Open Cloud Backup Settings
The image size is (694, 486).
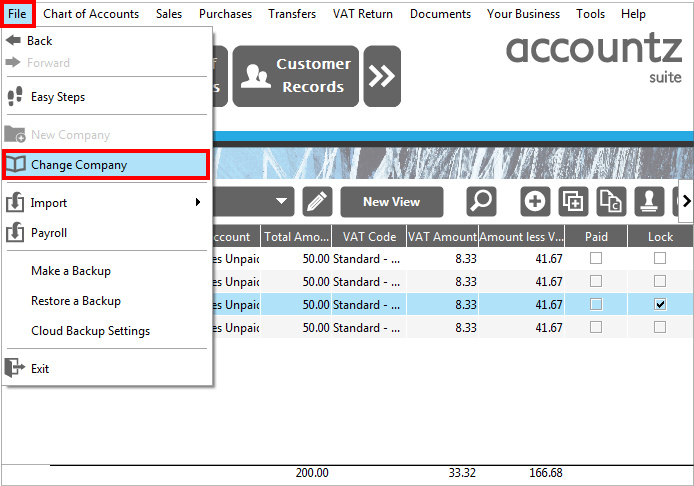click(x=105, y=331)
